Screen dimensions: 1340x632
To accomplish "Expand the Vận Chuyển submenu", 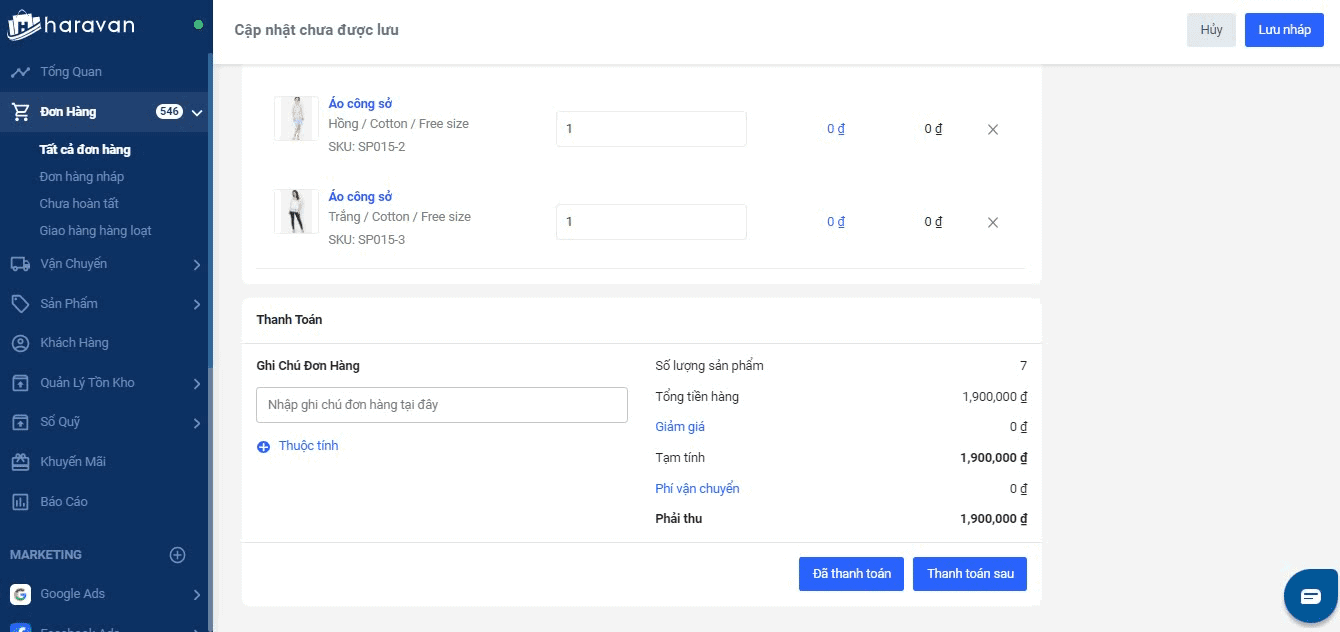I will click(x=197, y=265).
